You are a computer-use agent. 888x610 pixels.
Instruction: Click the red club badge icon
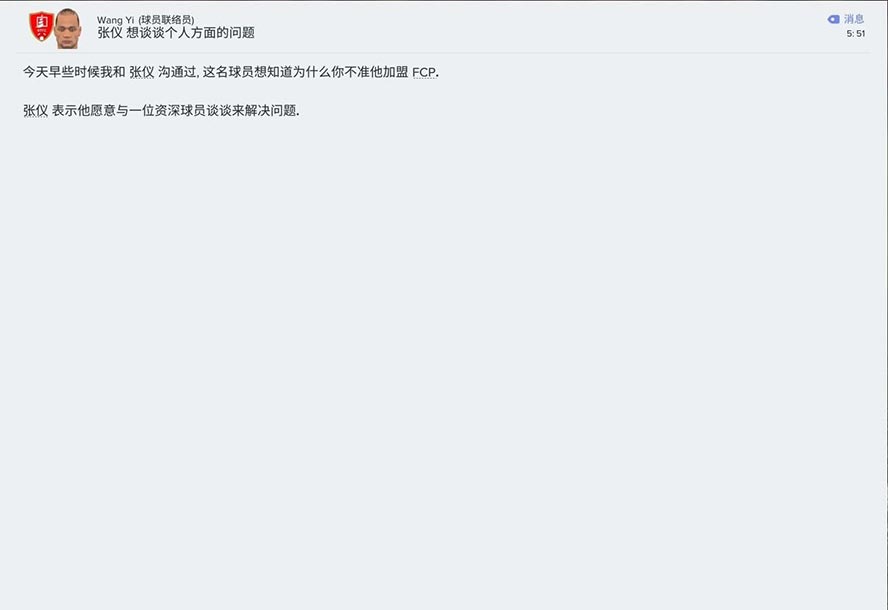41,27
